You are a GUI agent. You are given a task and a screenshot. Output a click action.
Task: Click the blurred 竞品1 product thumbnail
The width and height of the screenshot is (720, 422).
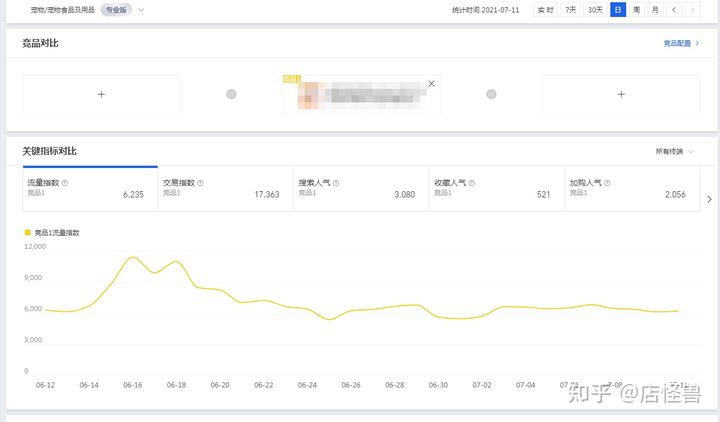coord(309,95)
